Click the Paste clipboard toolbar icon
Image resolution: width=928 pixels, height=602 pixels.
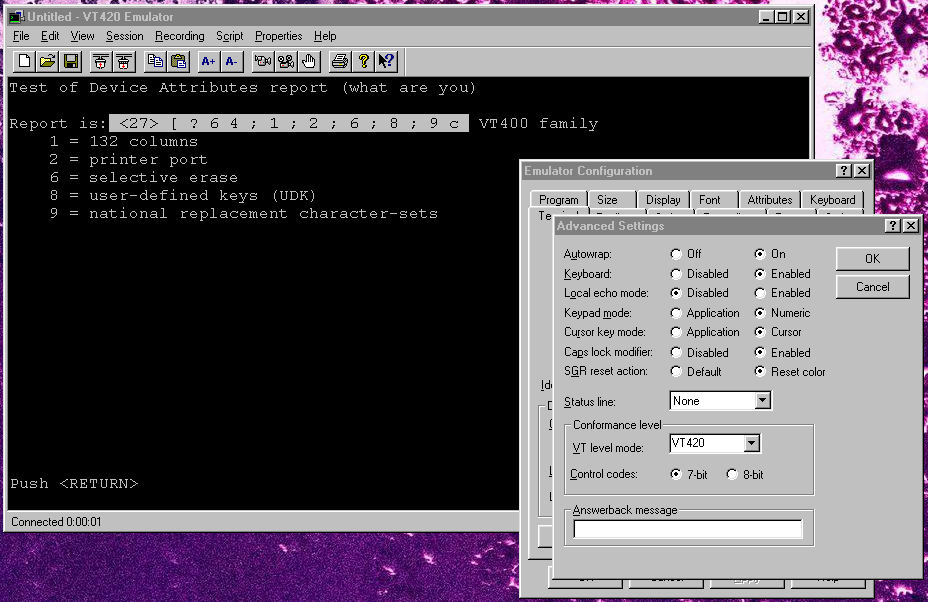tap(179, 61)
